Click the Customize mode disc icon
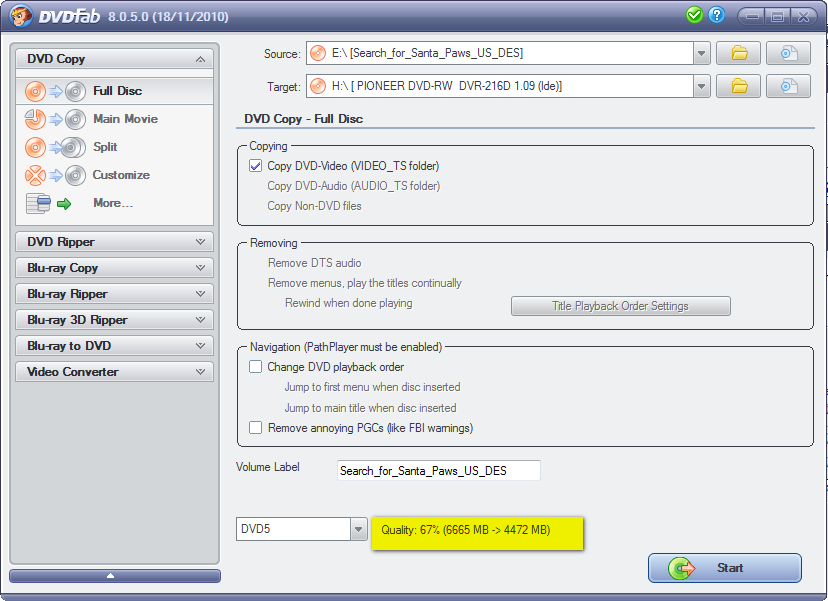 coord(55,175)
